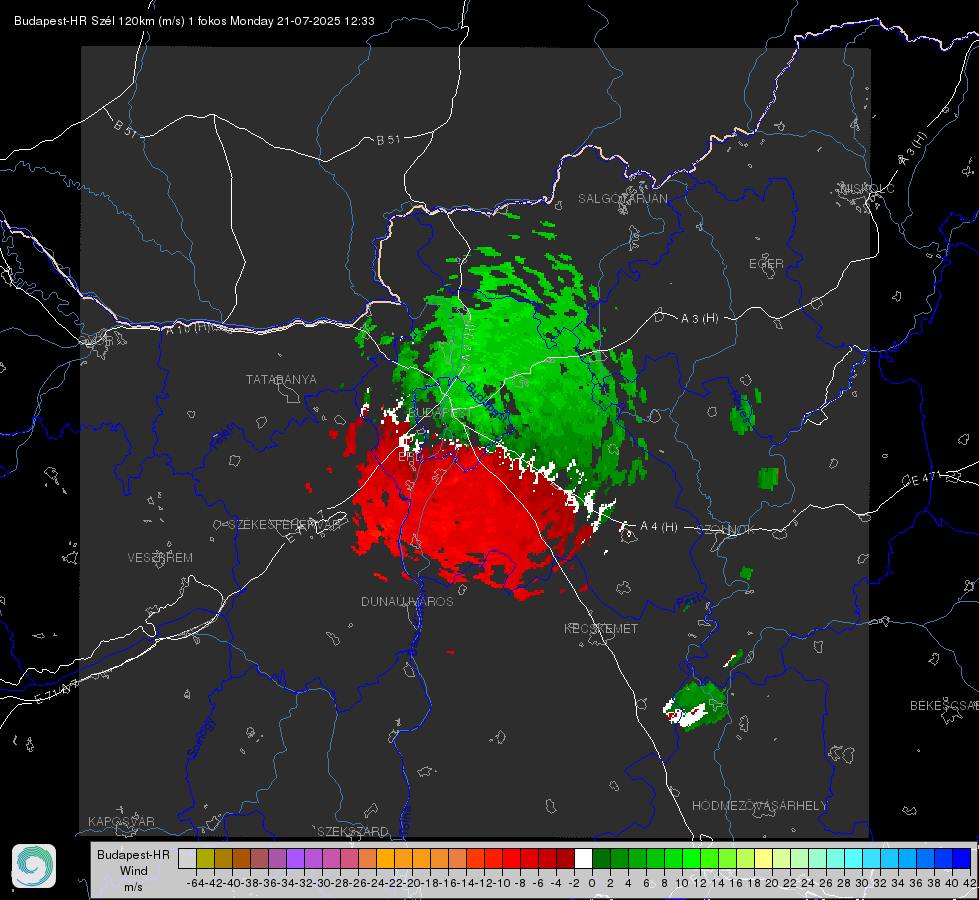Select the yellow swatch between 18 and 20
Image resolution: width=979 pixels, height=900 pixels.
pyautogui.click(x=763, y=858)
